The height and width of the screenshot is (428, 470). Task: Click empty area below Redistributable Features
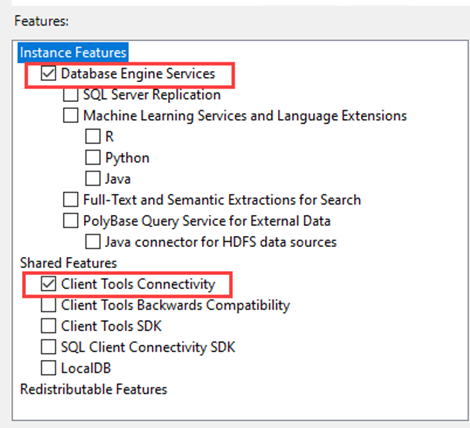point(240,408)
